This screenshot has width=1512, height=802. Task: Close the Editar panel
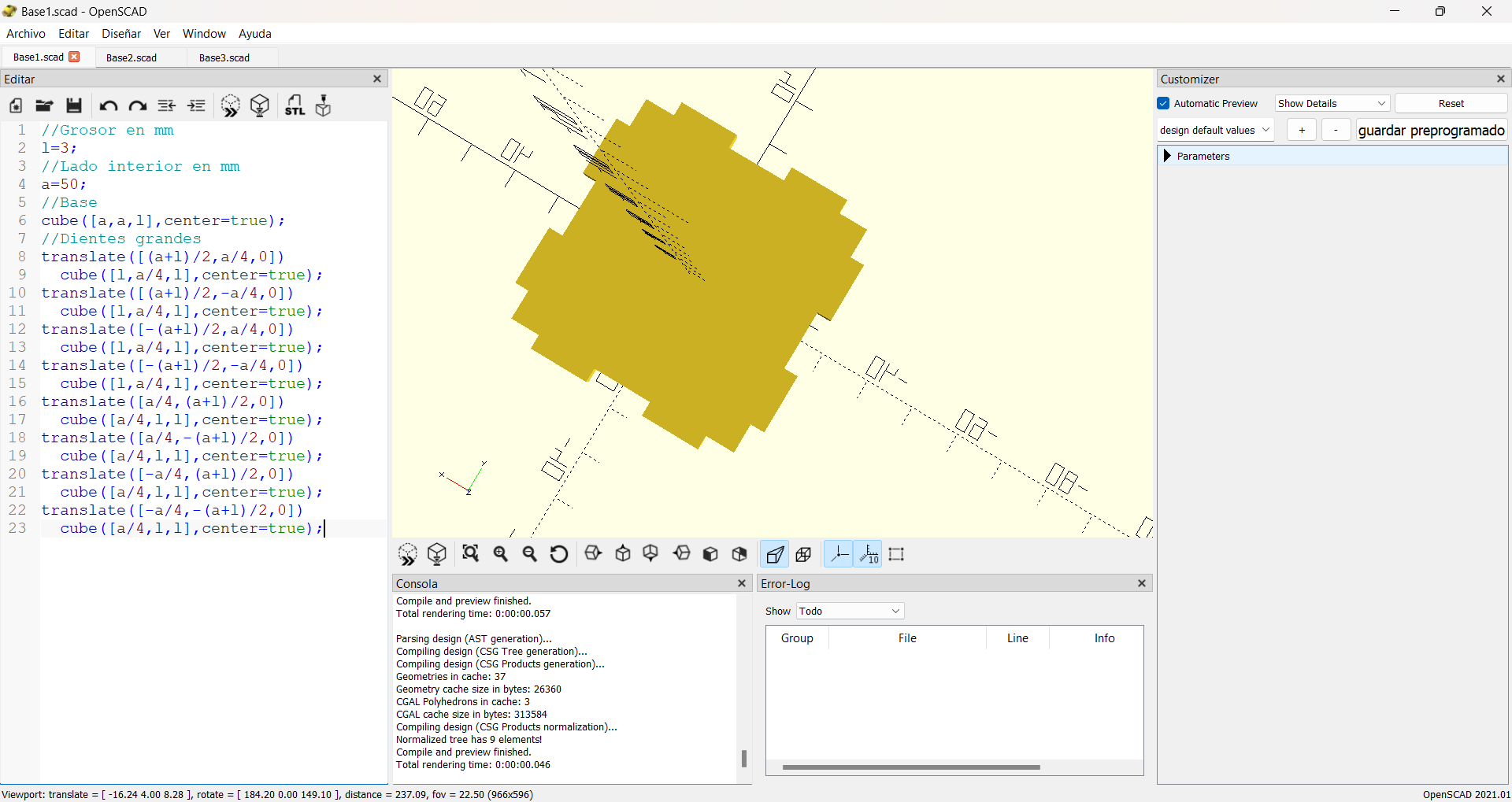377,79
